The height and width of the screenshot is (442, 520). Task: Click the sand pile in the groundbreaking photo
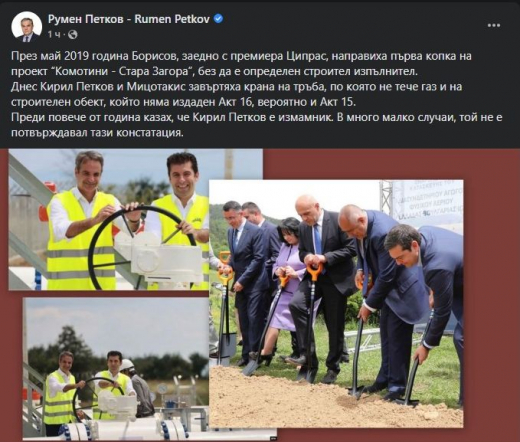point(333,400)
